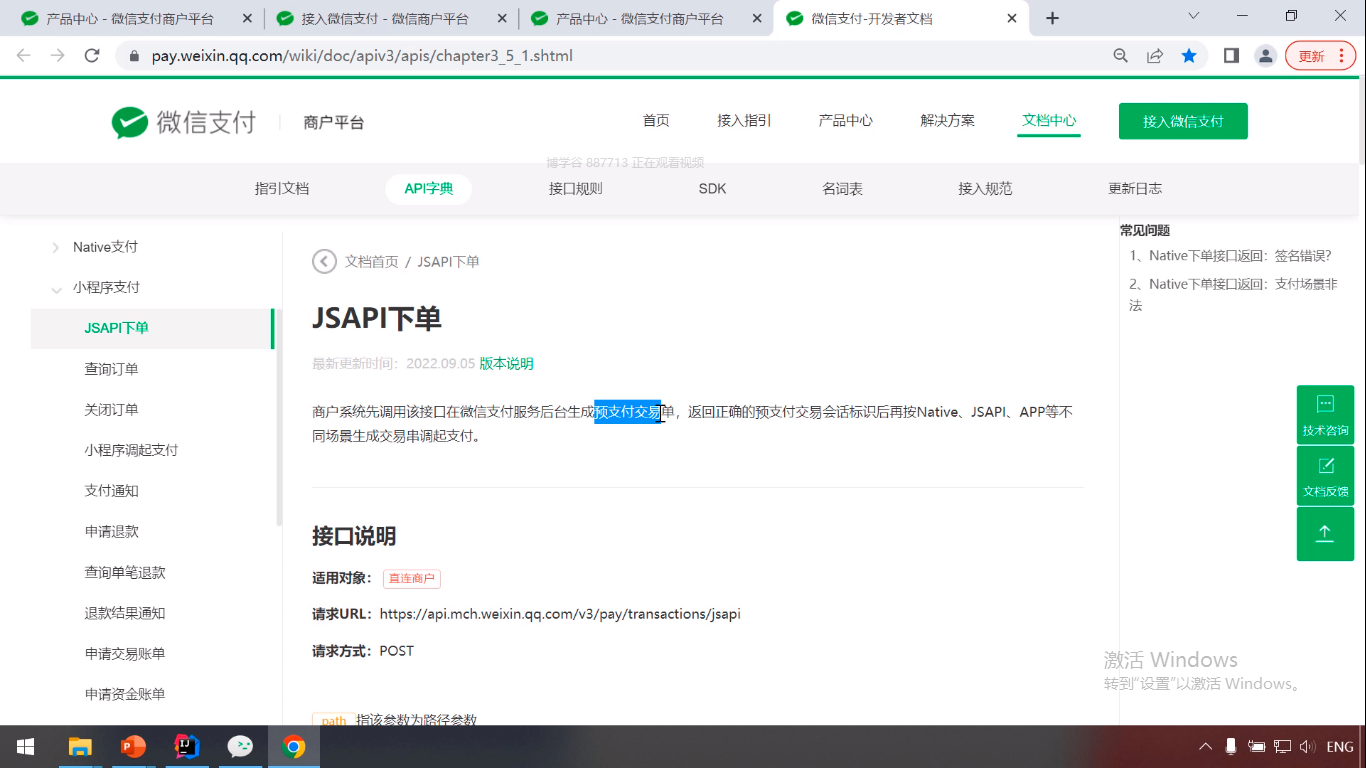Open the Windows Start menu
Screen dimensions: 1366x768
(x=25, y=746)
